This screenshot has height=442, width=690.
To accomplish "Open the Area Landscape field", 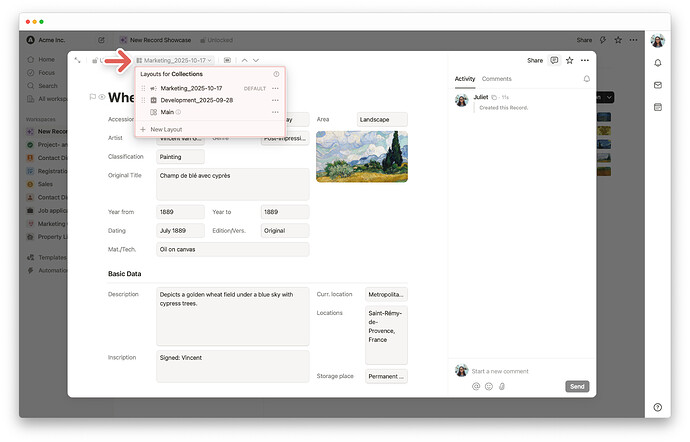I will point(382,120).
